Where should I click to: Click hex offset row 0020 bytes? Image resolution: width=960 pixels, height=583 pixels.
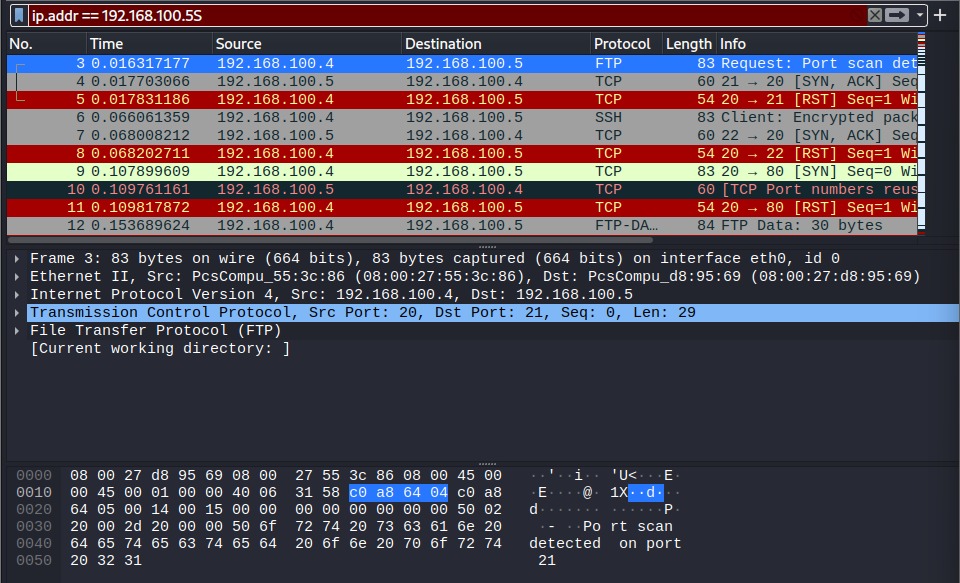click(286, 510)
